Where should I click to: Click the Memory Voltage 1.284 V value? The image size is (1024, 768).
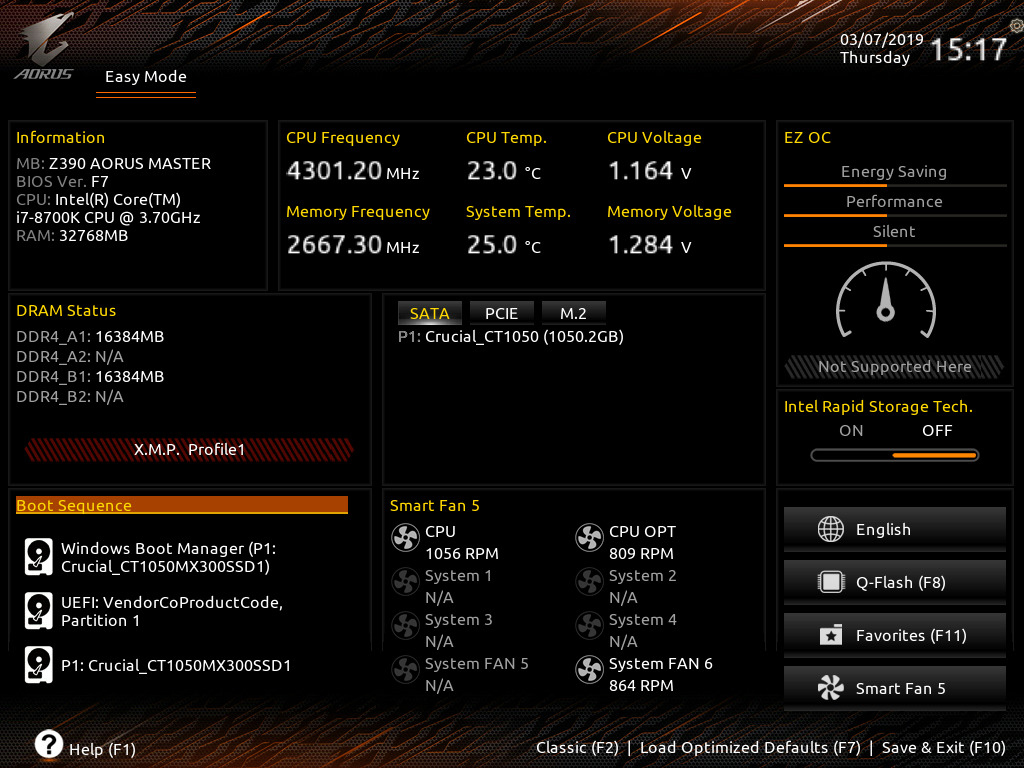click(649, 245)
